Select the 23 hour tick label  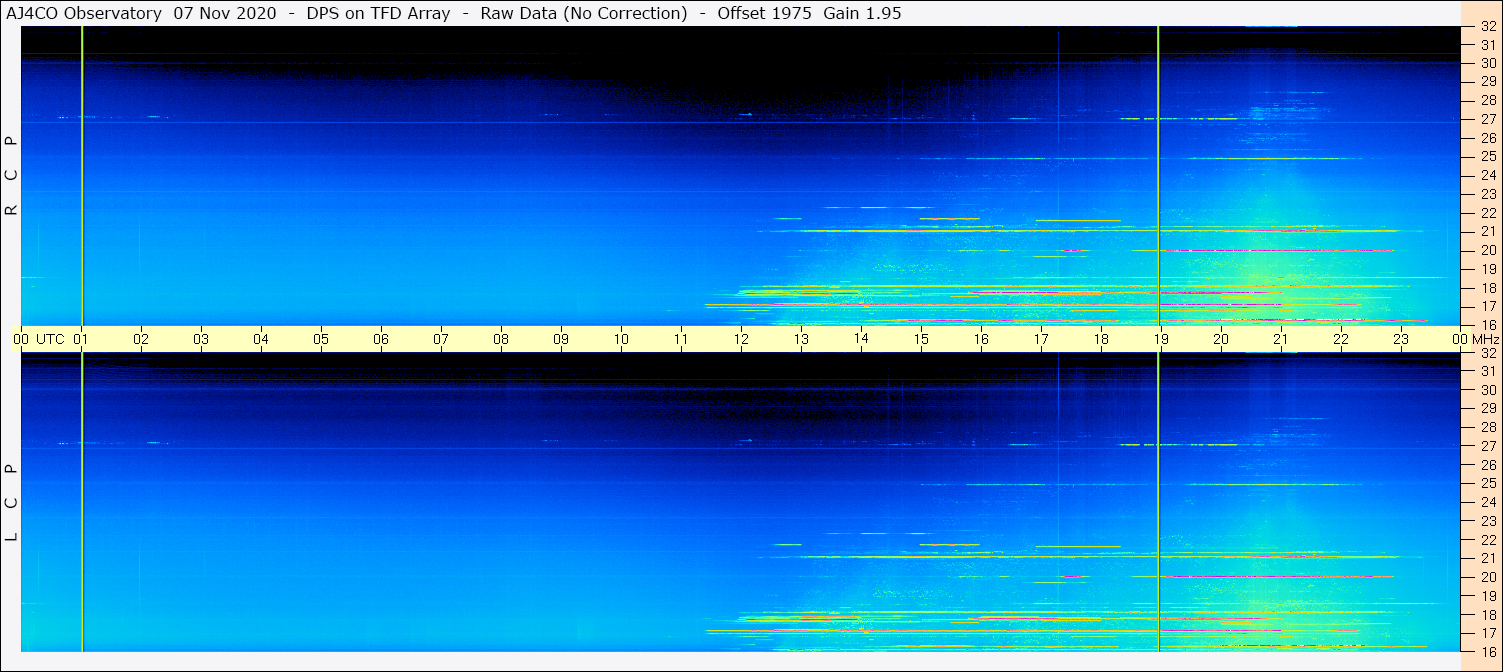click(1400, 339)
